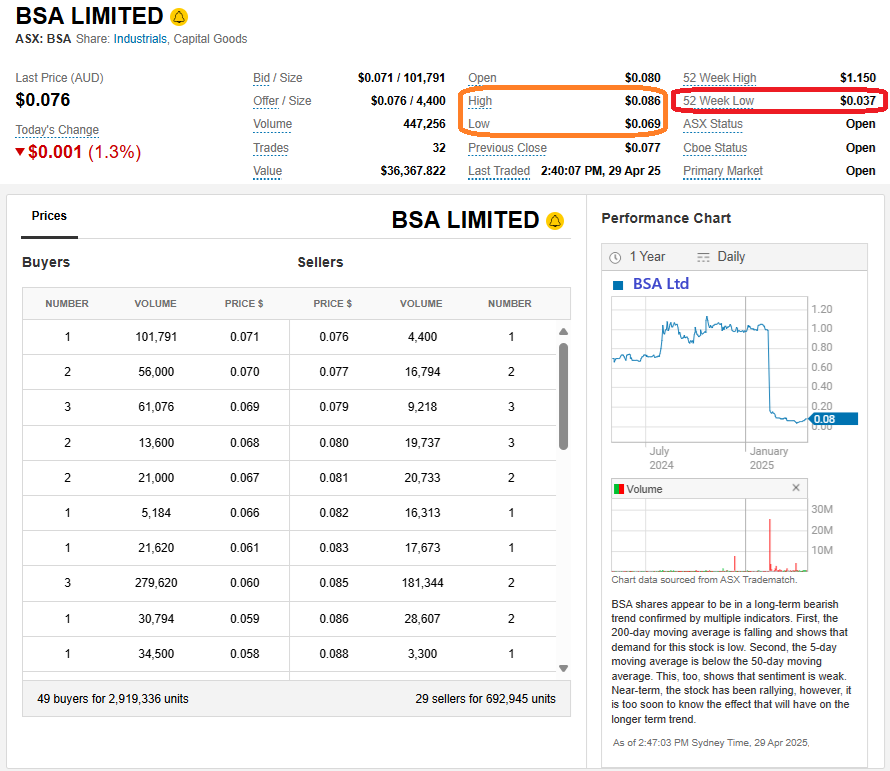The width and height of the screenshot is (890, 771).
Task: Click the 52 Week High label
Action: pos(719,78)
